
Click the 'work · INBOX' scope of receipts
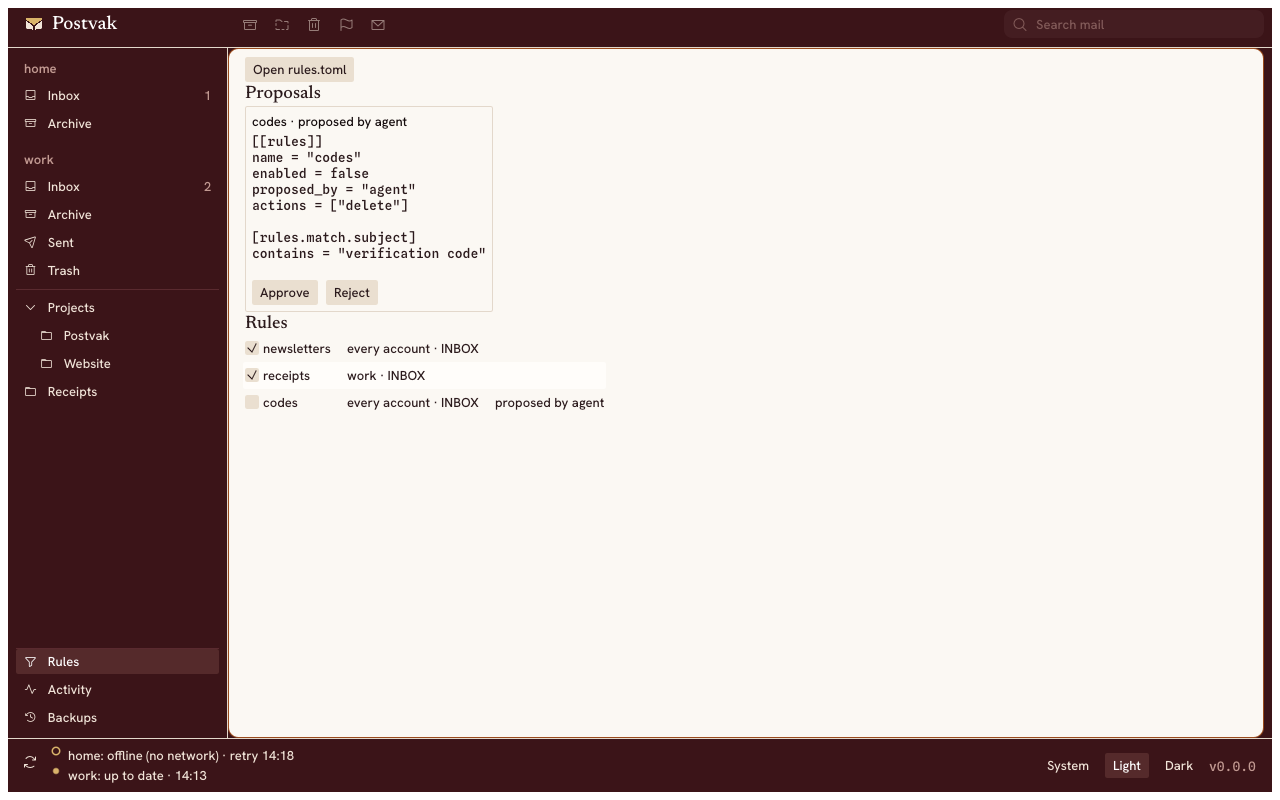pyautogui.click(x=386, y=376)
